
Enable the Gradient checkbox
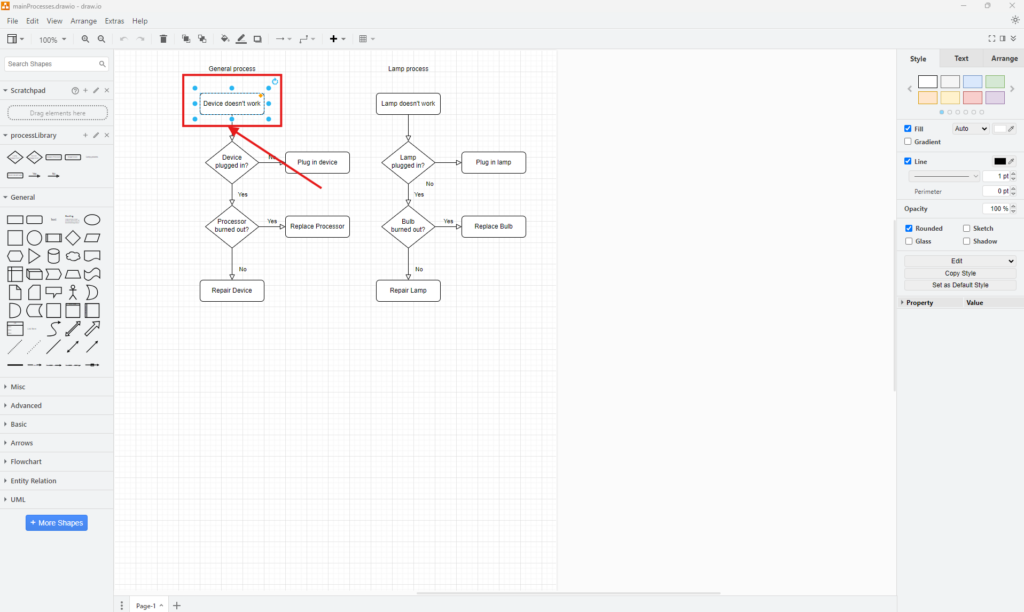[x=908, y=142]
